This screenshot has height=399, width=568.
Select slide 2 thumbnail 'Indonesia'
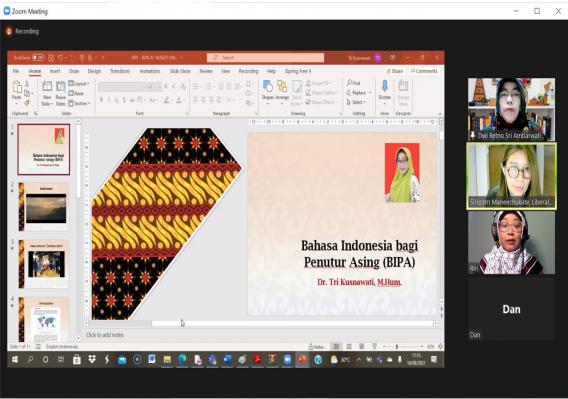[x=43, y=207]
